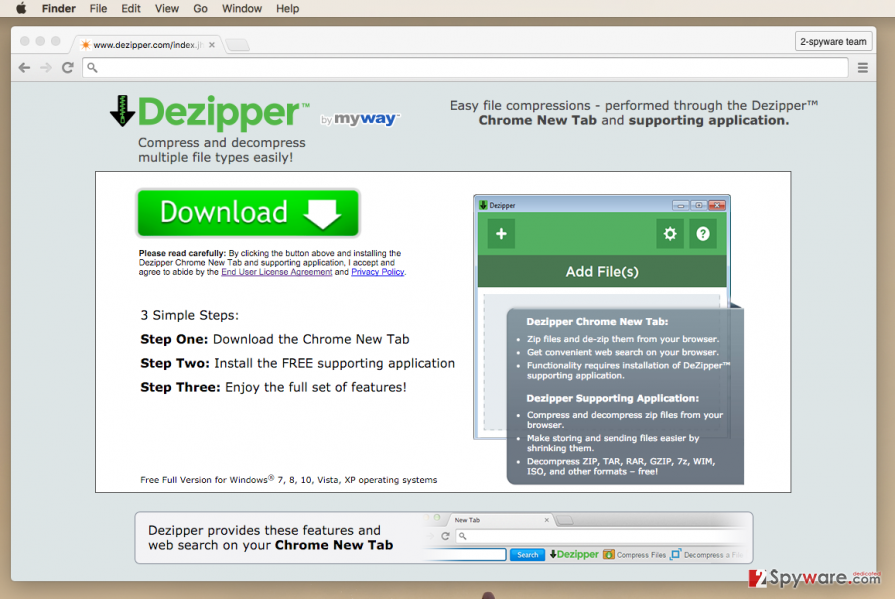Click the Add File(s) bar
The width and height of the screenshot is (895, 599).
tap(602, 271)
